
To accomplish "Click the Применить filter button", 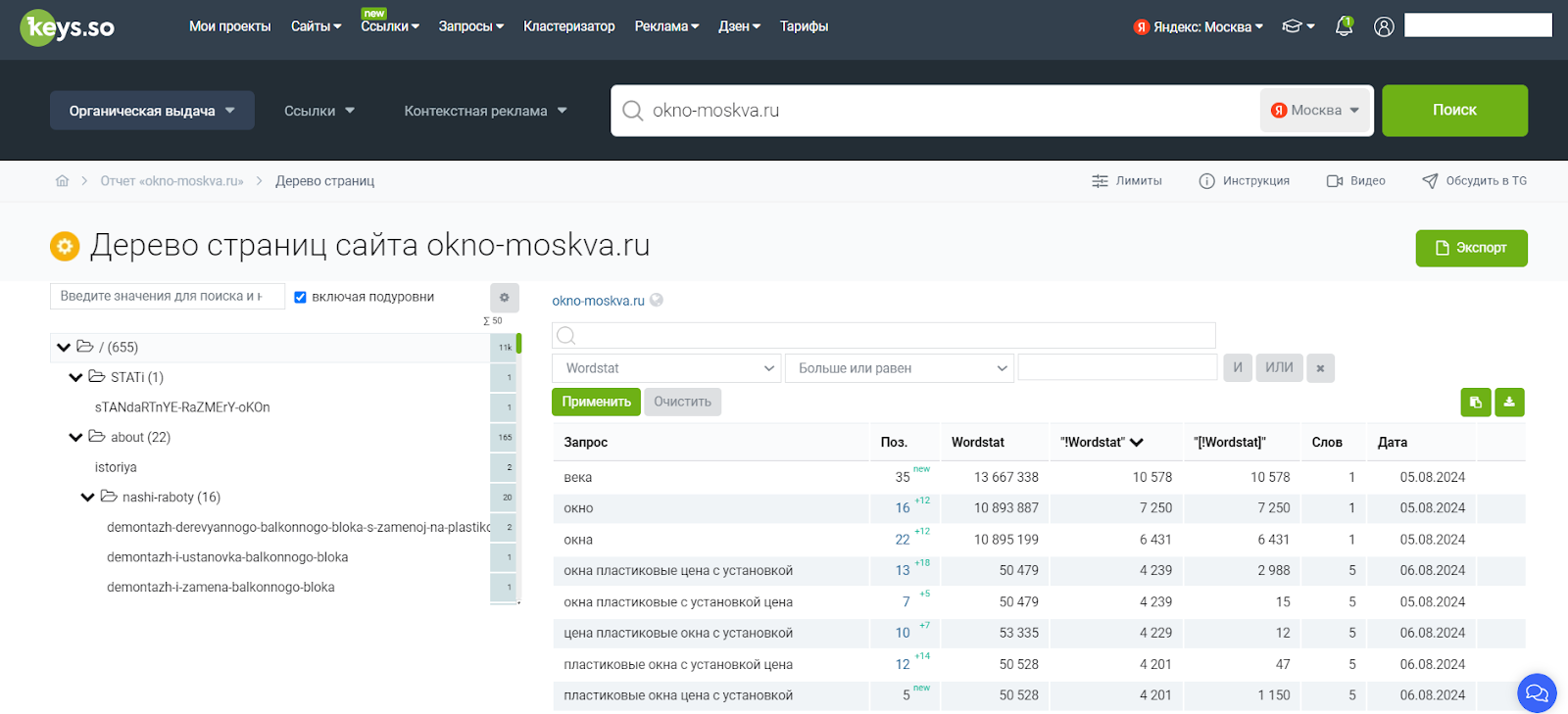I will [596, 402].
